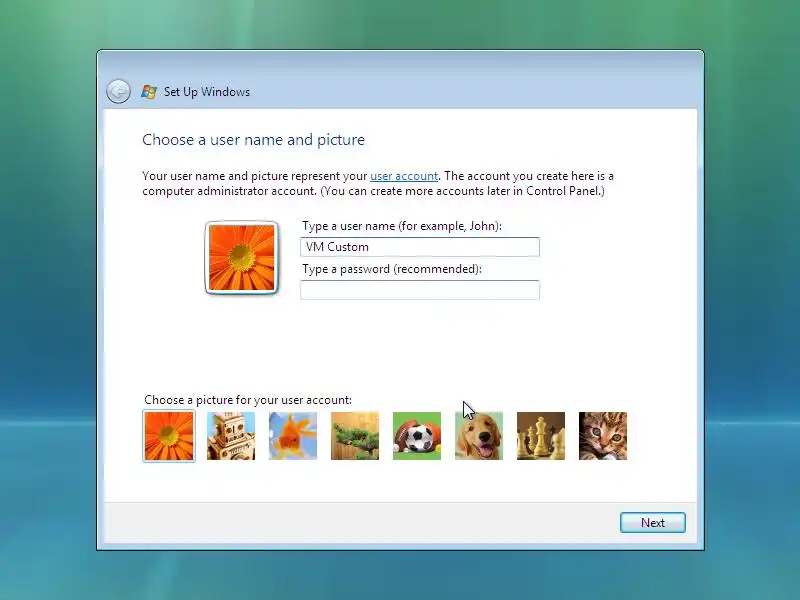Select the orange flower account picture
800x600 pixels.
pyautogui.click(x=169, y=436)
